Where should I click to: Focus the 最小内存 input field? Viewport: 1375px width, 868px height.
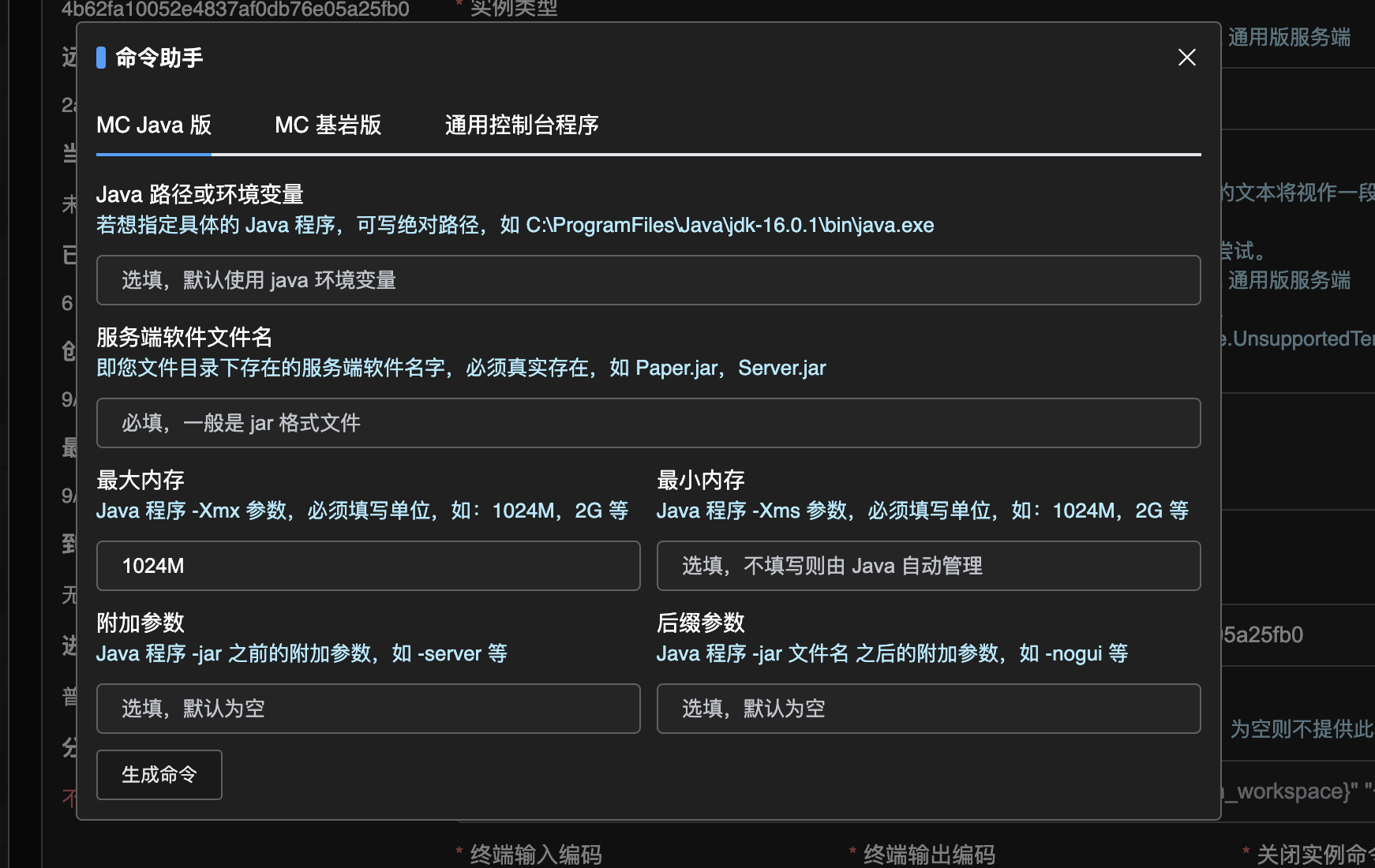coord(928,566)
